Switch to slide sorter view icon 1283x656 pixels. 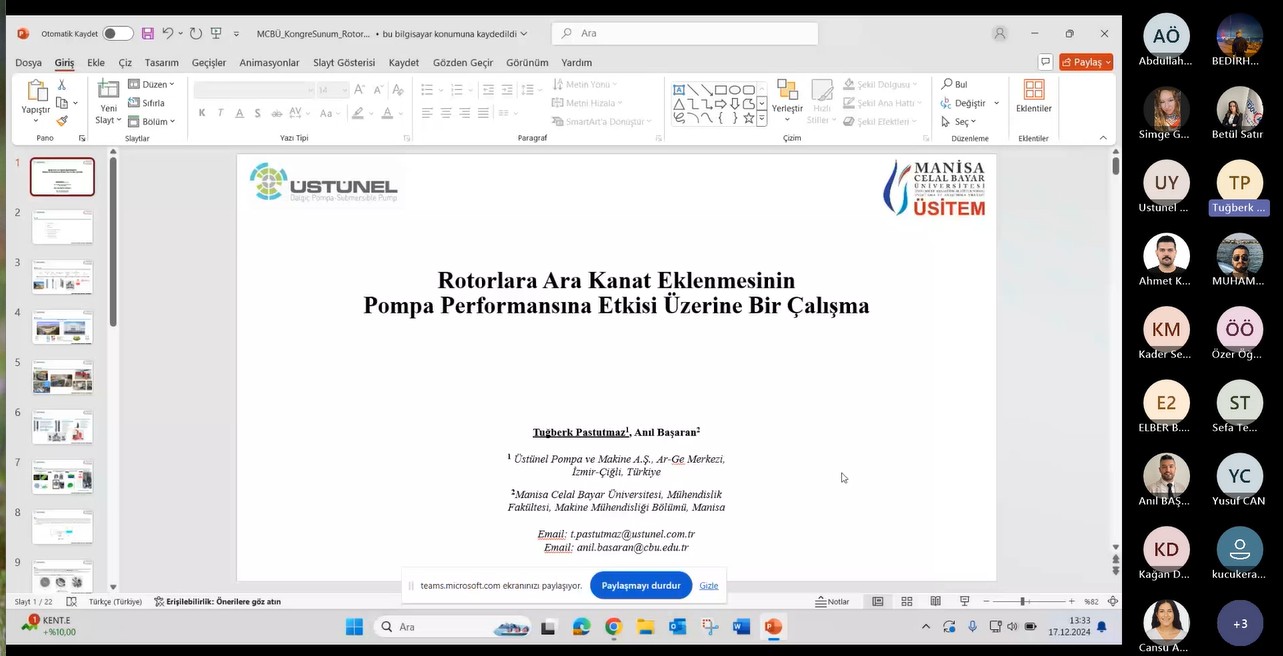[x=907, y=602]
